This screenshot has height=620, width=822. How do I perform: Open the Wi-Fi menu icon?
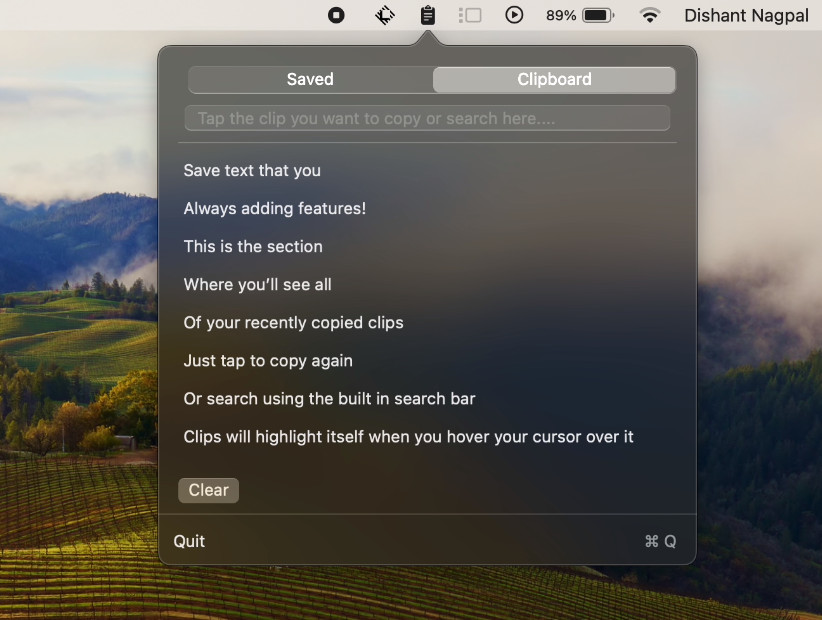650,15
